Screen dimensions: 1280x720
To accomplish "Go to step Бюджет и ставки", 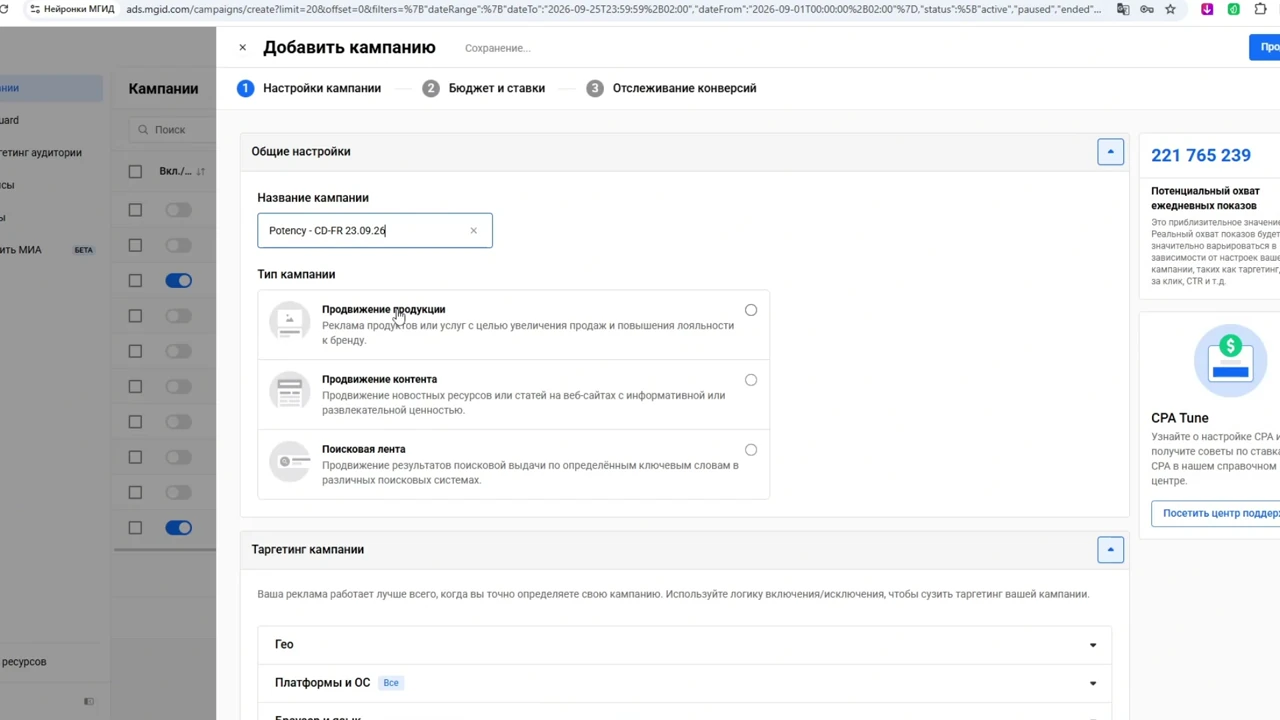I will click(484, 88).
